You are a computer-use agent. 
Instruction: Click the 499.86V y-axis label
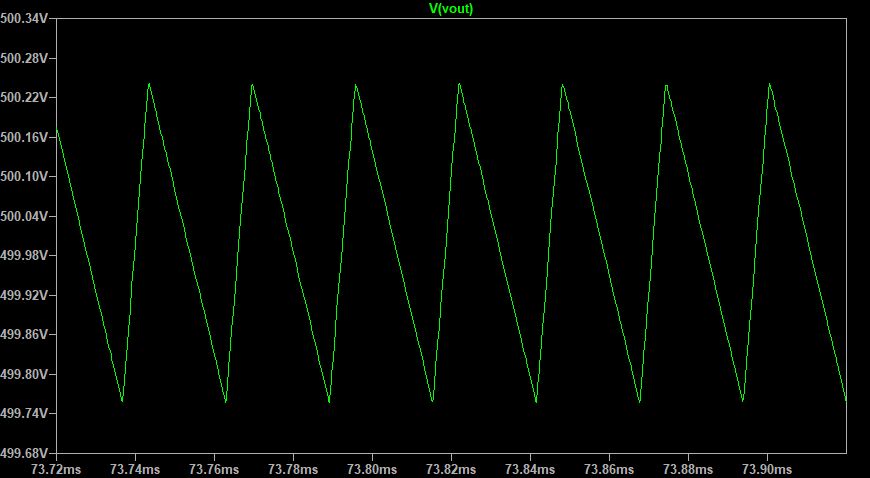tap(24, 335)
